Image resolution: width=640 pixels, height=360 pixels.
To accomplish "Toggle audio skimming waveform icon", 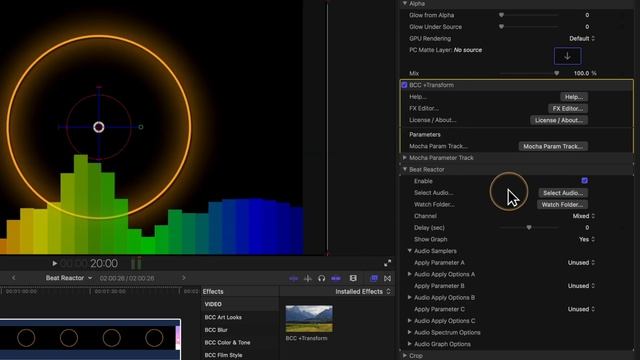I will point(293,278).
